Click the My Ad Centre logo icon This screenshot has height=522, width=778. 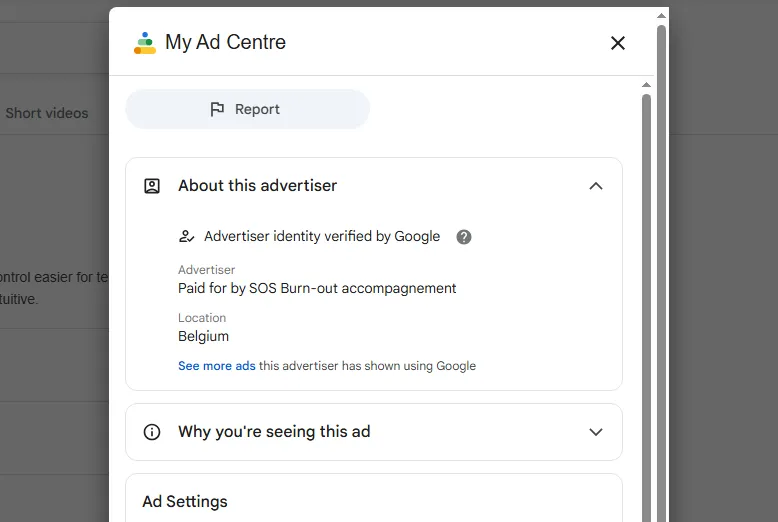point(145,43)
